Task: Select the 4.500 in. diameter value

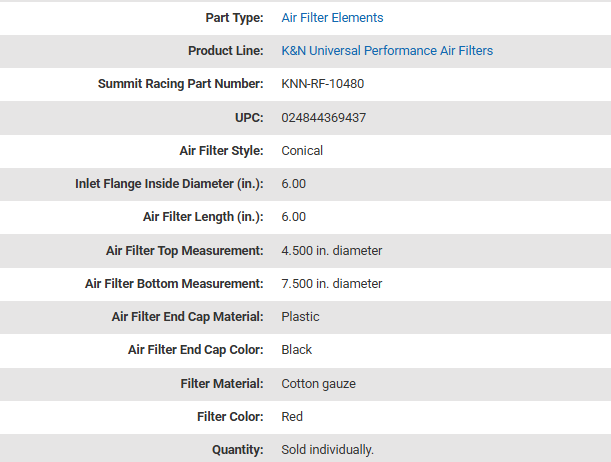Action: click(332, 251)
